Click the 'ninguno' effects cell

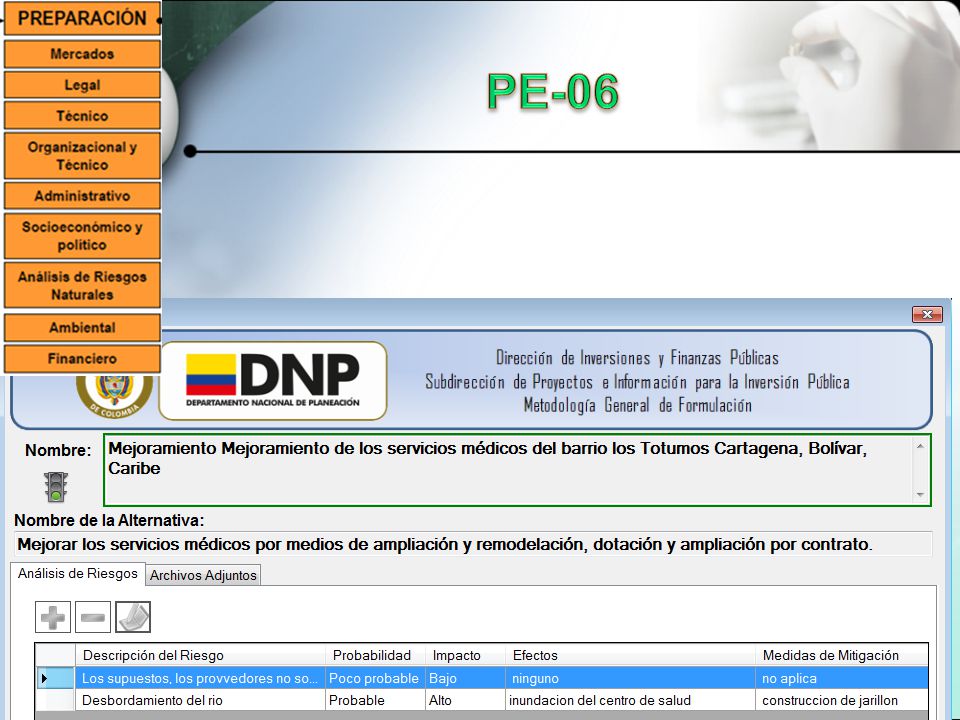pyautogui.click(x=631, y=678)
